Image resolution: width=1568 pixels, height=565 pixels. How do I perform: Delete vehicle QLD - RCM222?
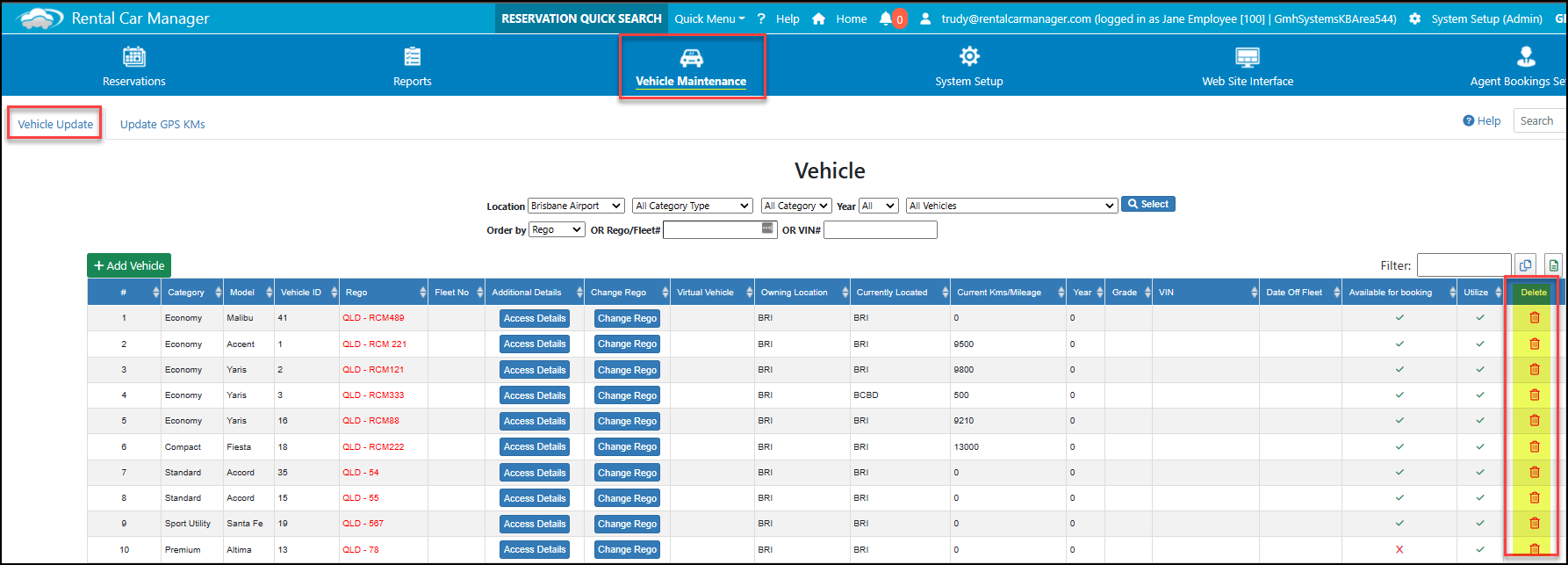tap(1535, 446)
